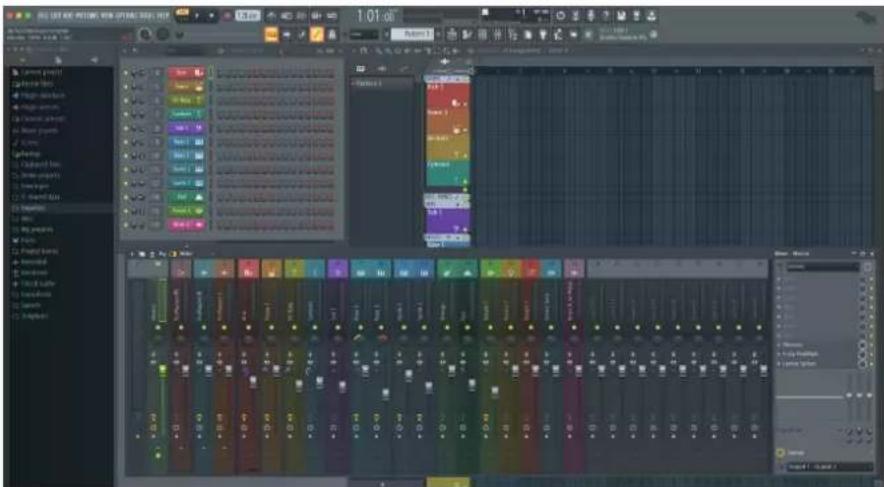Click the red Kick channel button

click(x=187, y=73)
